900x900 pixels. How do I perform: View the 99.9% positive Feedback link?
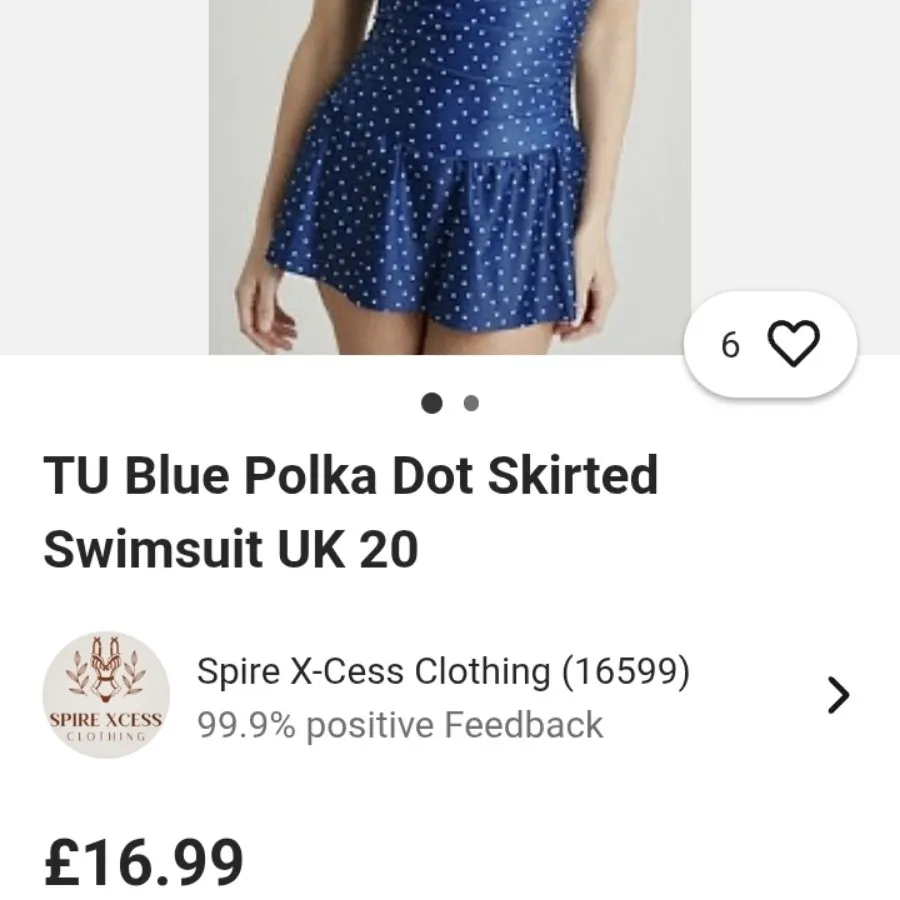click(400, 724)
